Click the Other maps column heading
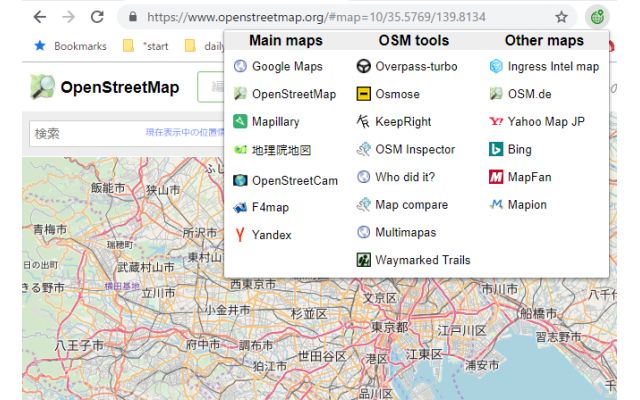The image size is (640, 400). [544, 40]
